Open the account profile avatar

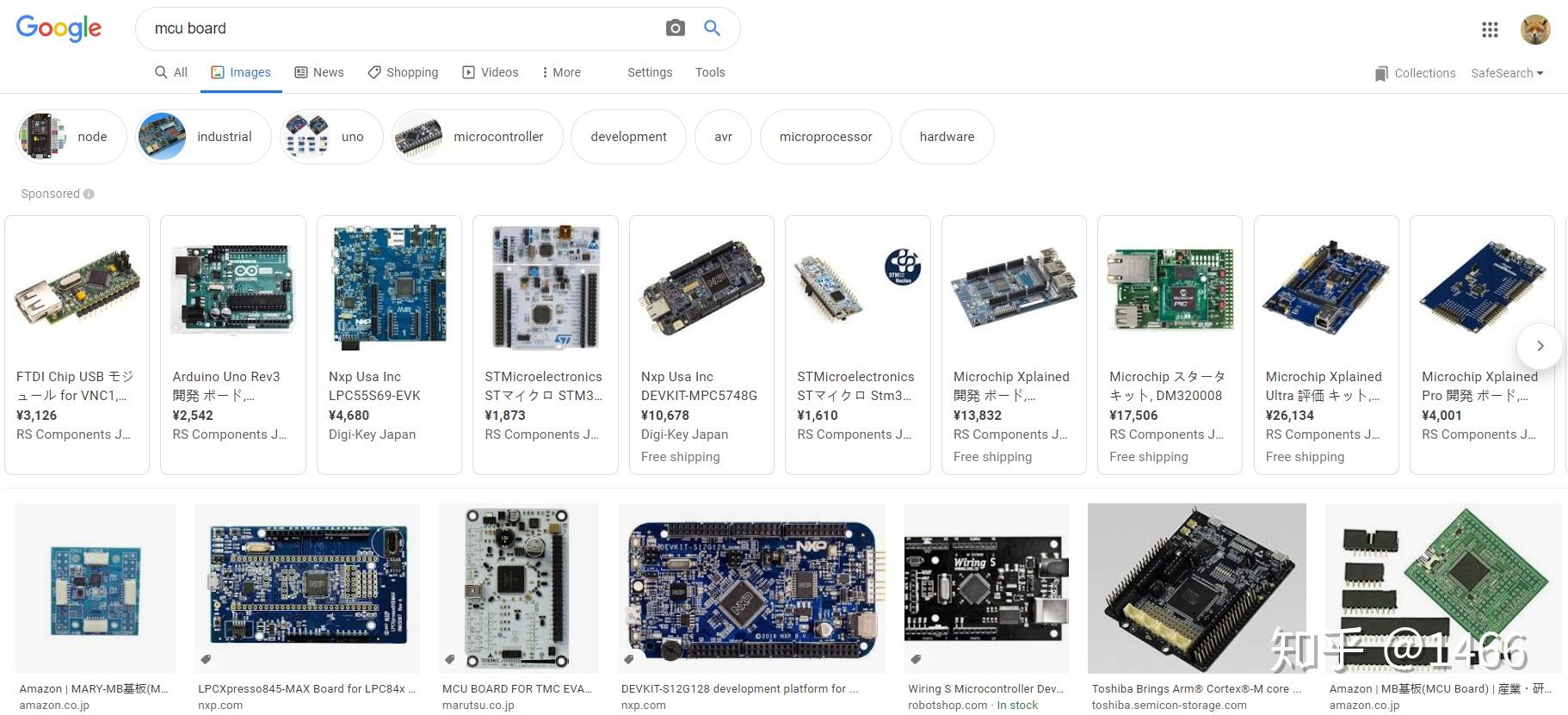[1535, 30]
